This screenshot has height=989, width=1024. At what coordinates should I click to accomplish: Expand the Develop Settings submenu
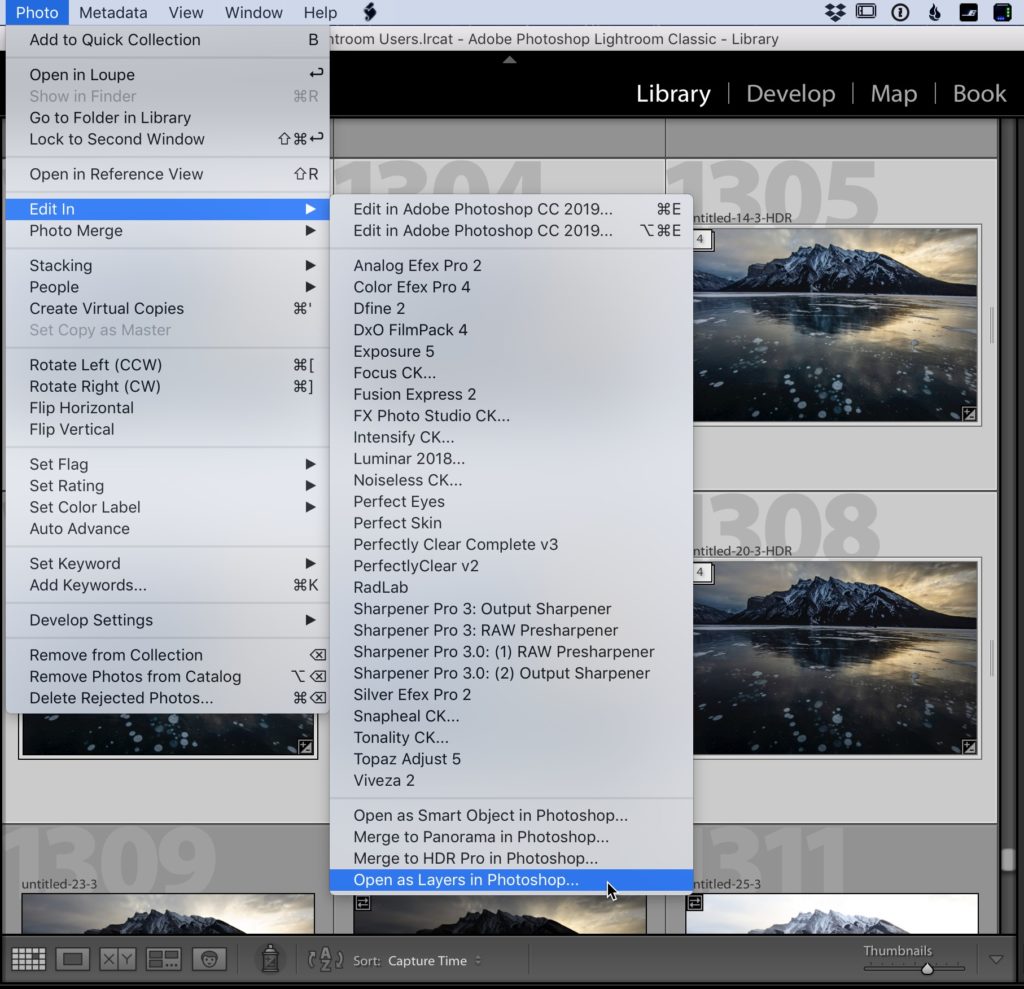167,620
